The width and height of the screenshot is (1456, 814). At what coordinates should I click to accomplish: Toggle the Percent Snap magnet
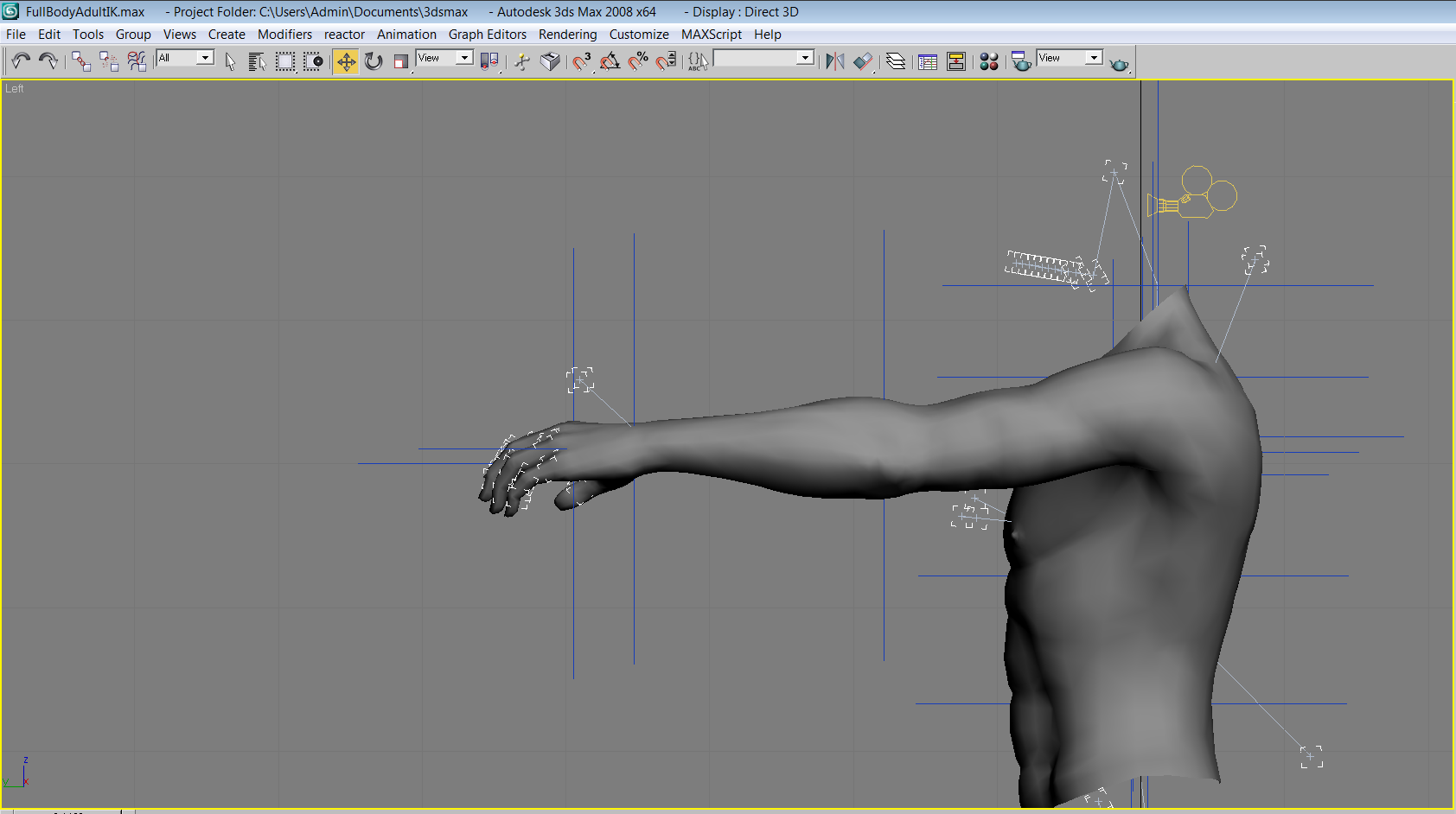pos(638,60)
